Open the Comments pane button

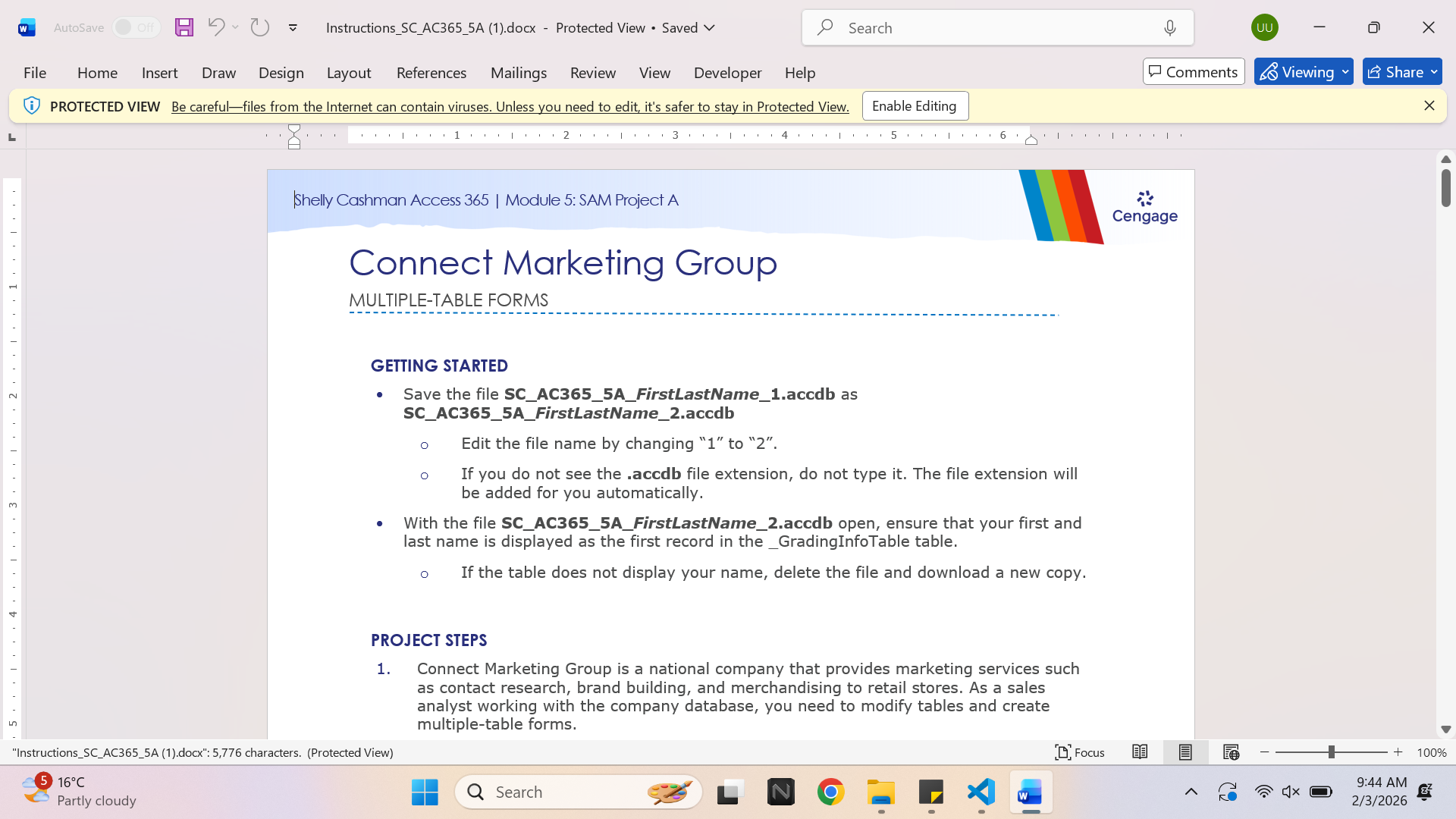pos(1194,72)
